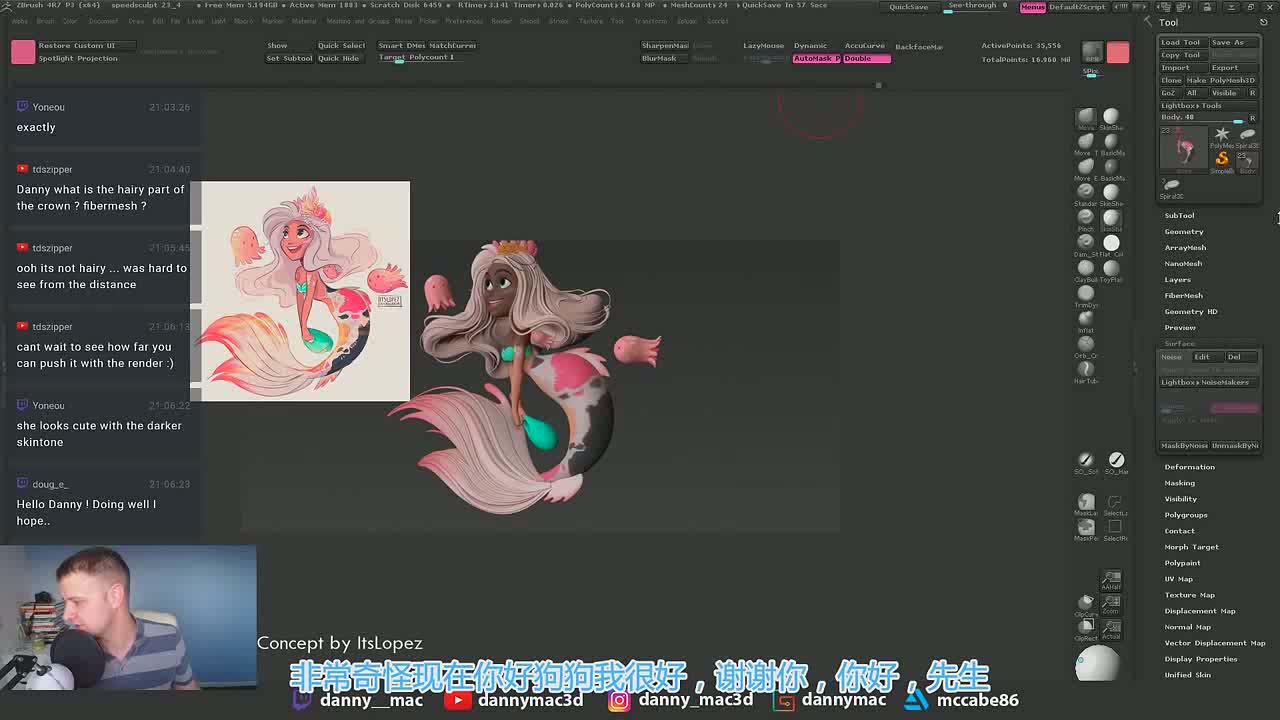Expand the Layers section
Image resolution: width=1280 pixels, height=720 pixels.
tap(1177, 280)
